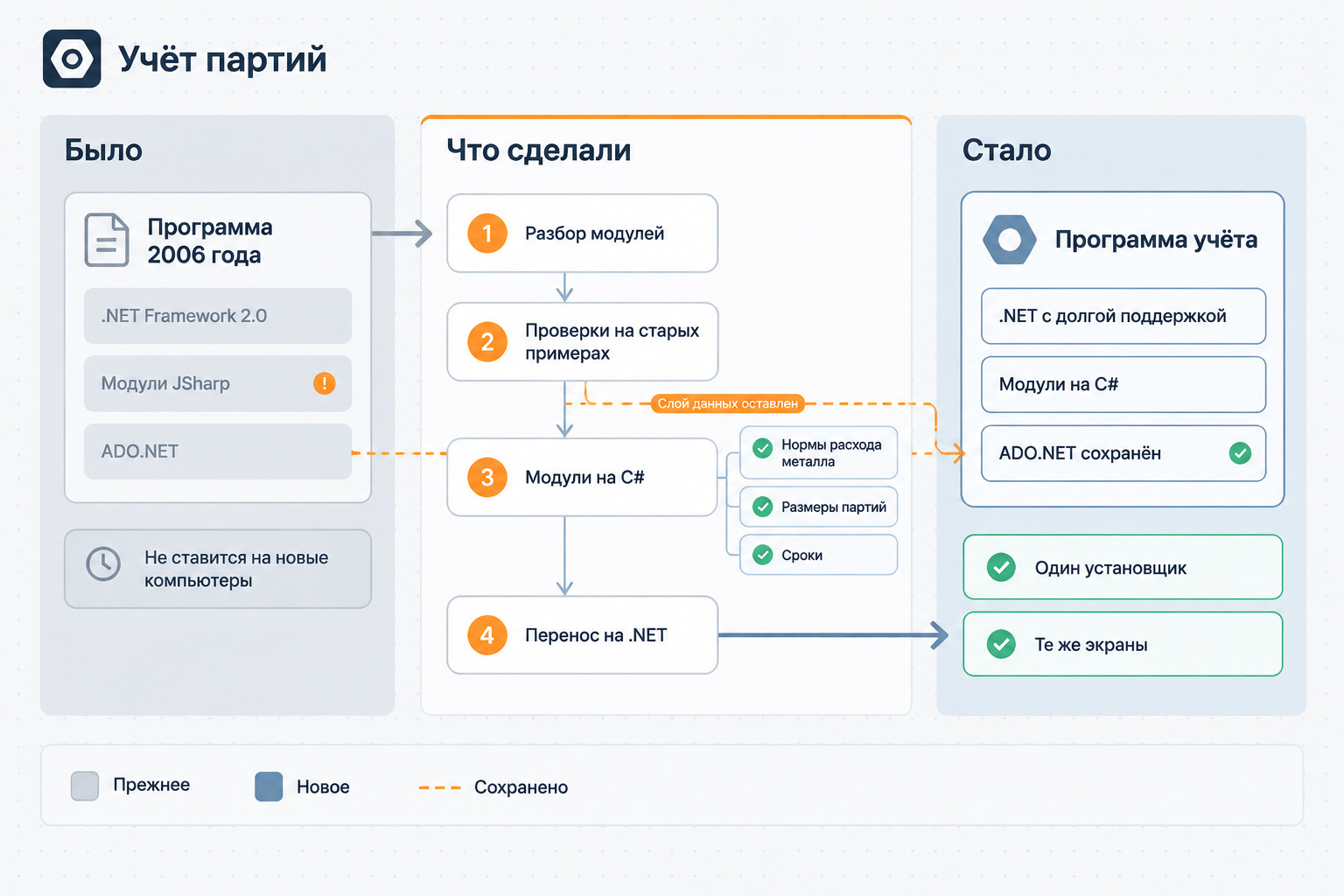Screen dimensions: 1344x896
Task: Click the dashed orange Сохранено legend line
Action: [x=439, y=787]
